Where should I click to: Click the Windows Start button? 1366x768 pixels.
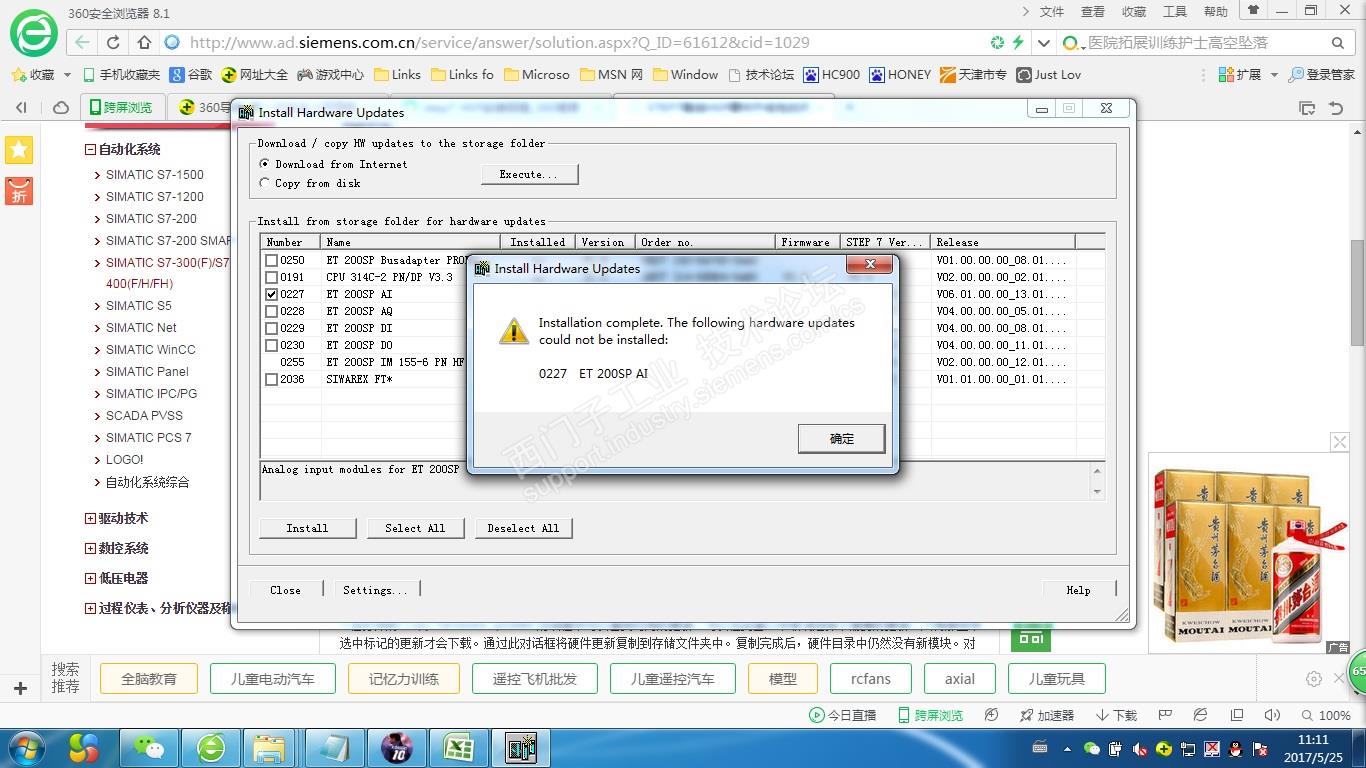coord(25,748)
